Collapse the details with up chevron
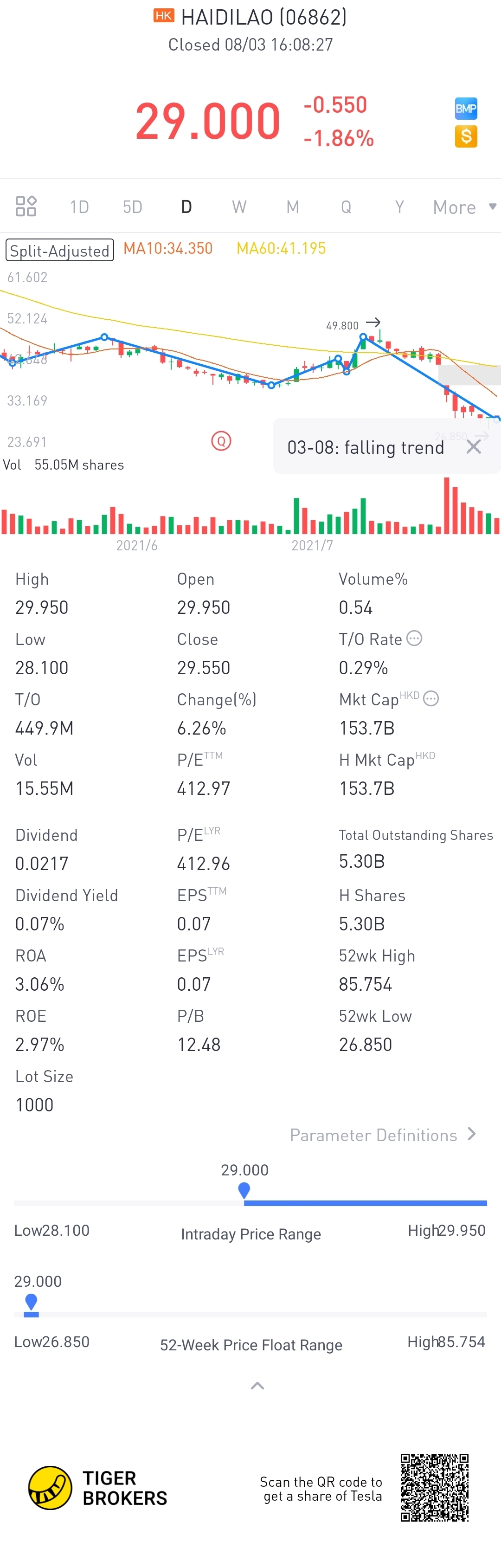Screen dimensions: 501x1568 [257, 1386]
